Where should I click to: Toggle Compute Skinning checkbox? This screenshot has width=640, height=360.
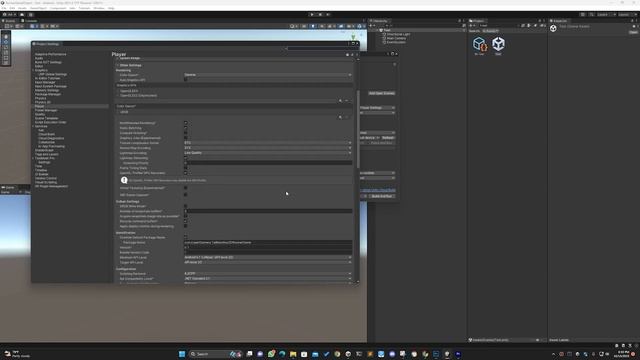click(x=186, y=133)
